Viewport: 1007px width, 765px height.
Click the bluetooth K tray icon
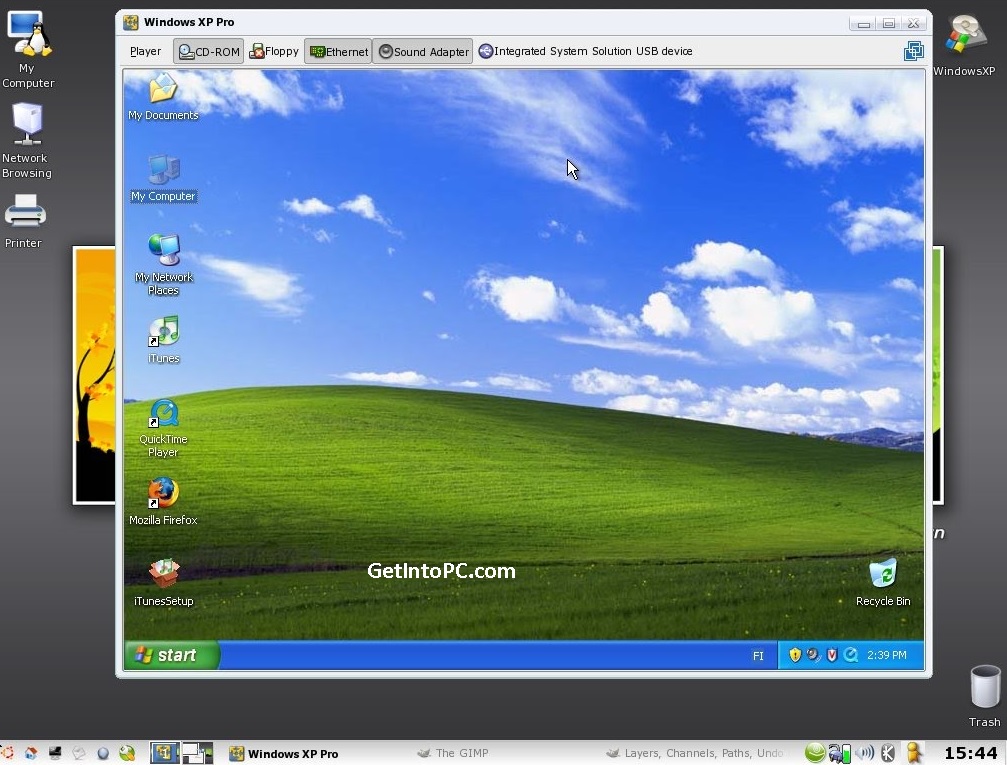click(x=888, y=753)
